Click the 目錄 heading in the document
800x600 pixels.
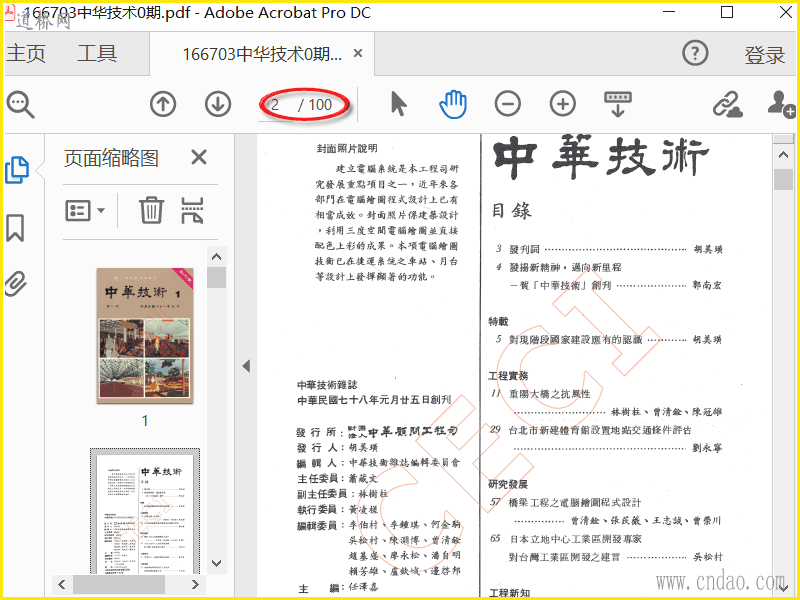tap(512, 211)
